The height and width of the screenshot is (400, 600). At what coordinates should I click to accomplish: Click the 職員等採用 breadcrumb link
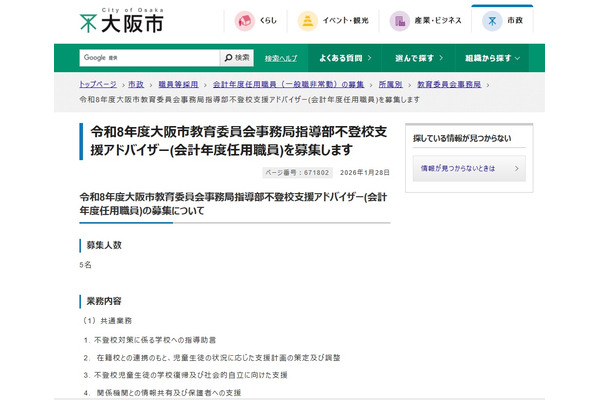pyautogui.click(x=178, y=84)
